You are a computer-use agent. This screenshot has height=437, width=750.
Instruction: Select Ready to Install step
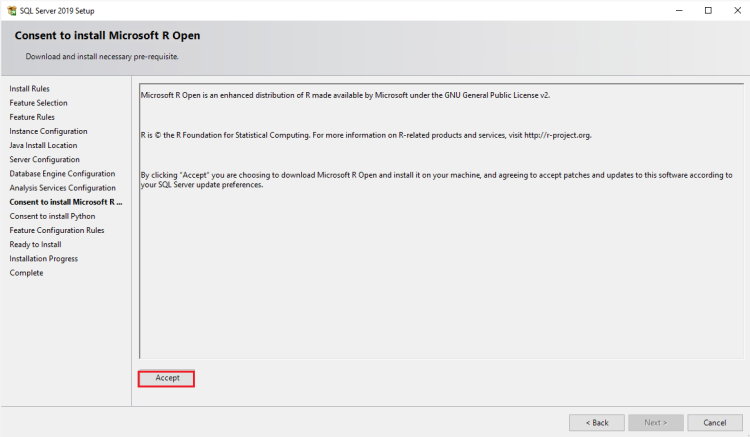point(35,244)
